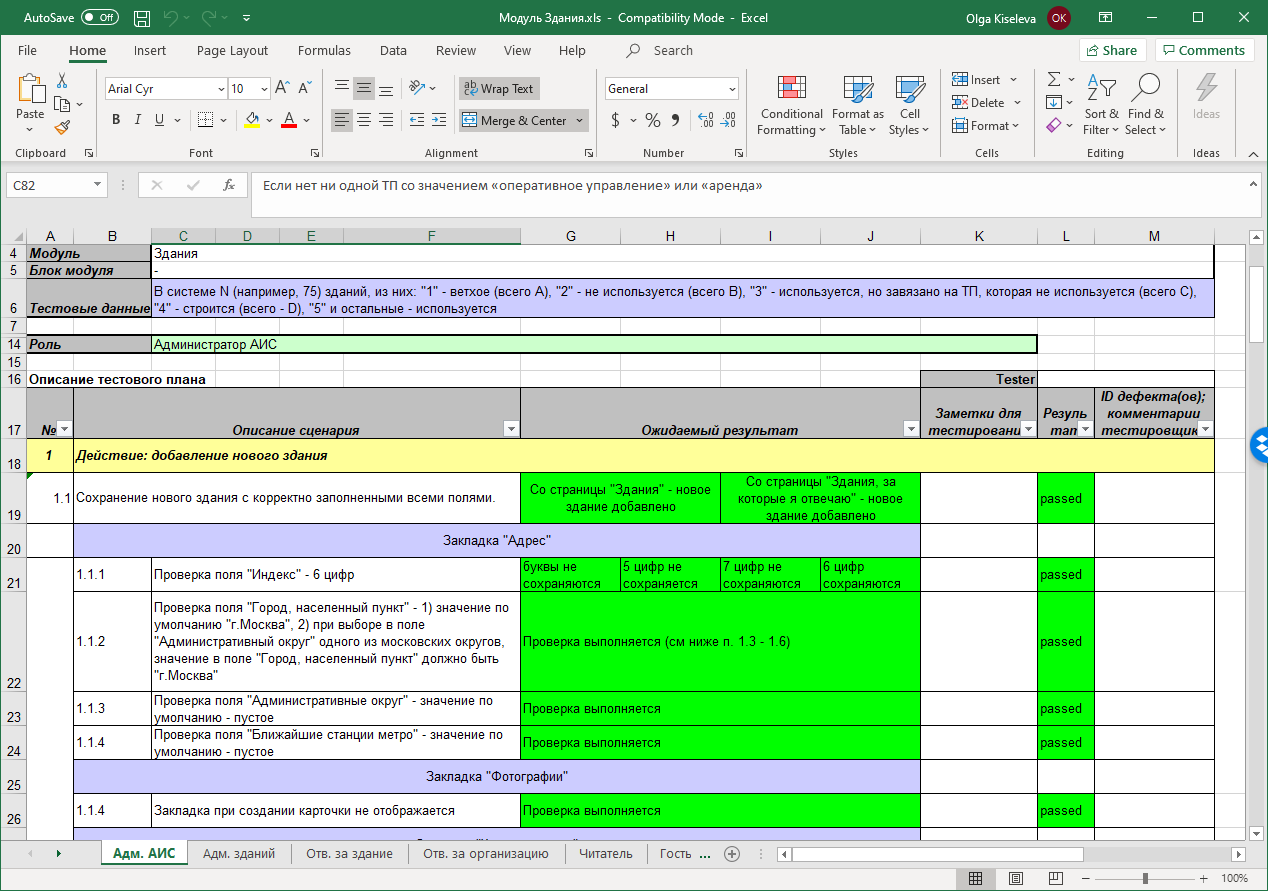Click the Increase Decimal icon

[706, 120]
